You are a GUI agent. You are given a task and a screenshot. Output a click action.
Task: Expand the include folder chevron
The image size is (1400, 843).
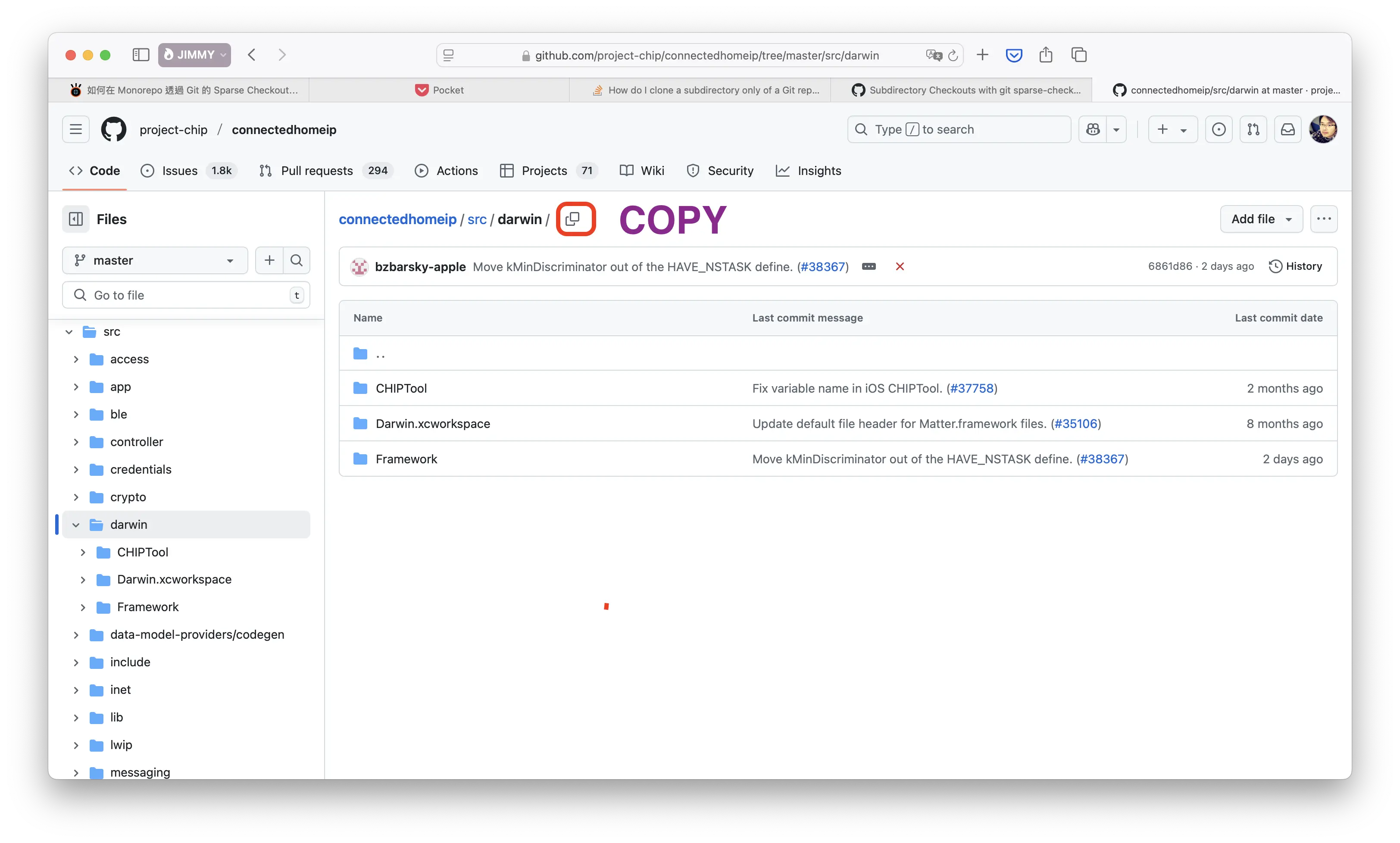click(x=76, y=662)
